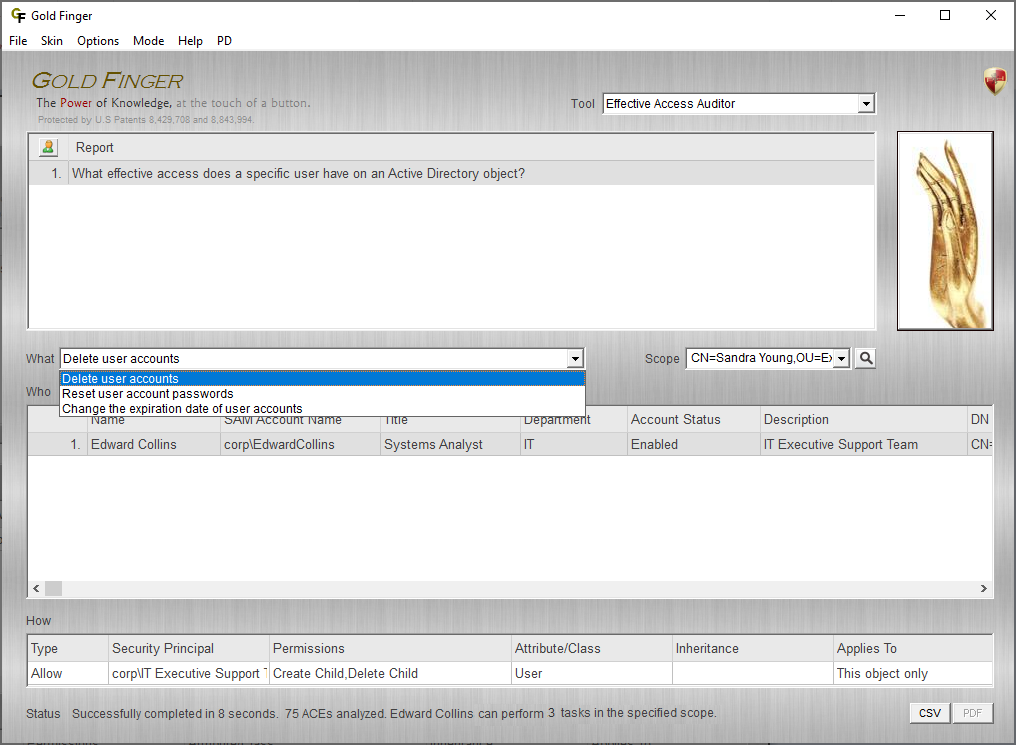Viewport: 1016px width, 745px height.
Task: Click the right arrow of horizontal scrollbar
Action: click(984, 588)
